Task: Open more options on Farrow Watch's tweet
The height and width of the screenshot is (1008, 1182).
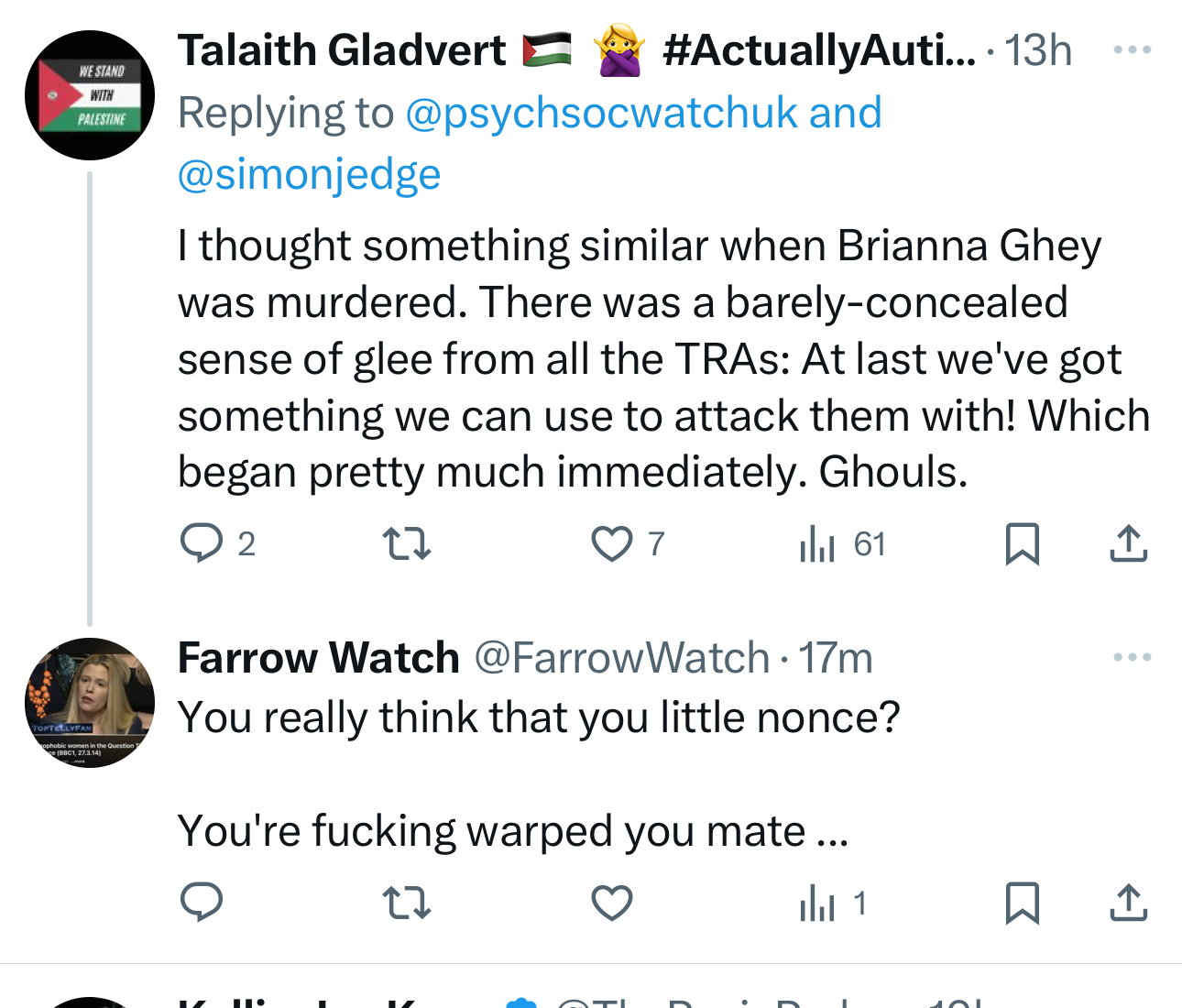Action: pyautogui.click(x=1132, y=657)
